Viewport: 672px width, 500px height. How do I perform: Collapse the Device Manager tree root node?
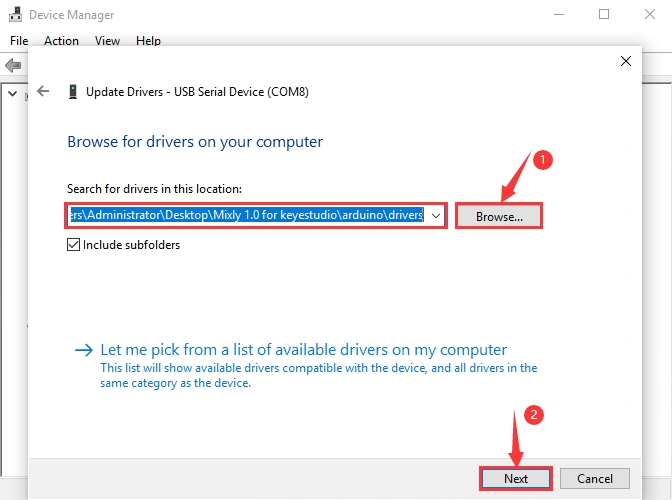12,93
